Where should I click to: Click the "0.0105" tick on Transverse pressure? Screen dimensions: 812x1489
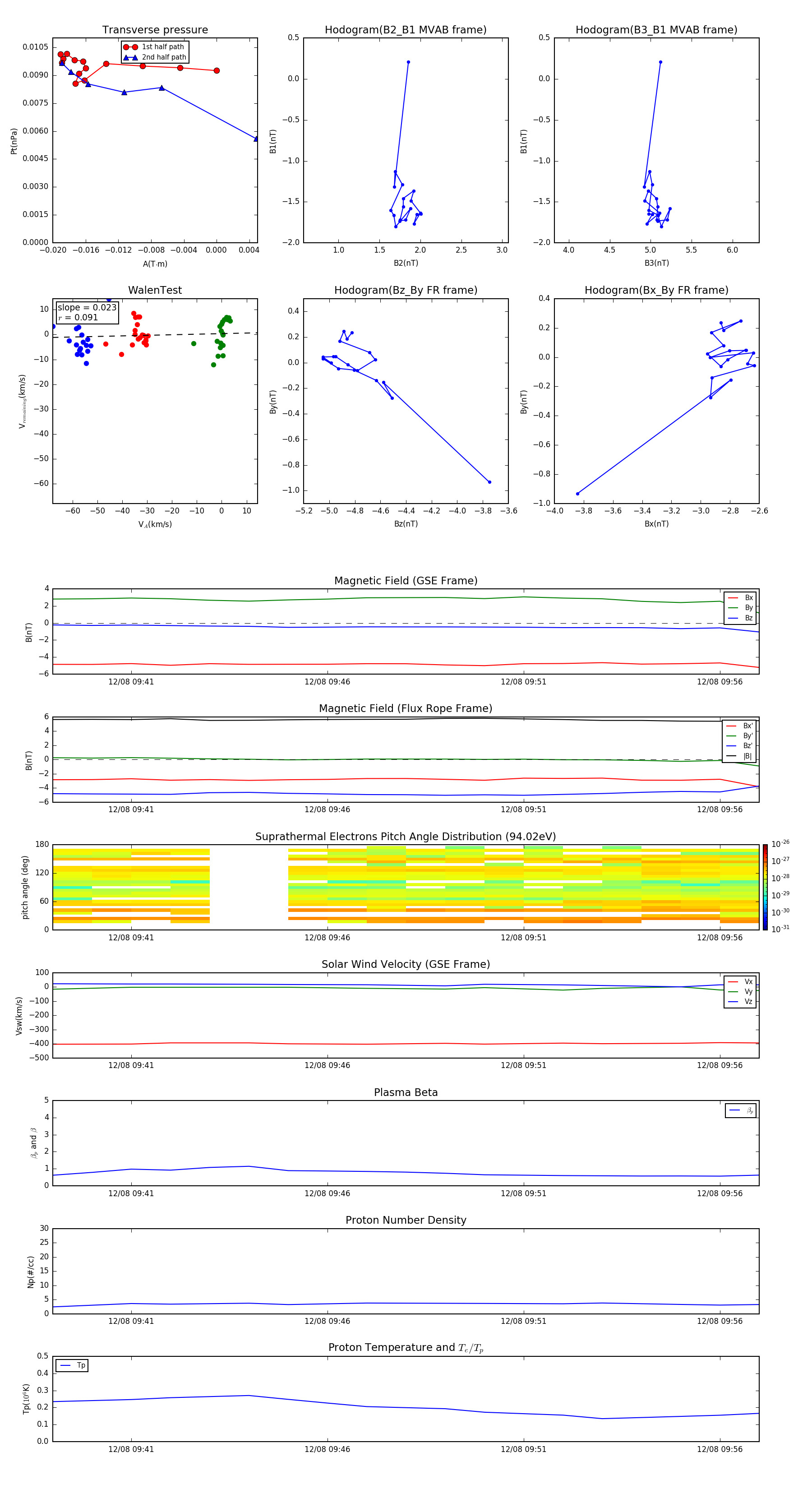(x=36, y=47)
